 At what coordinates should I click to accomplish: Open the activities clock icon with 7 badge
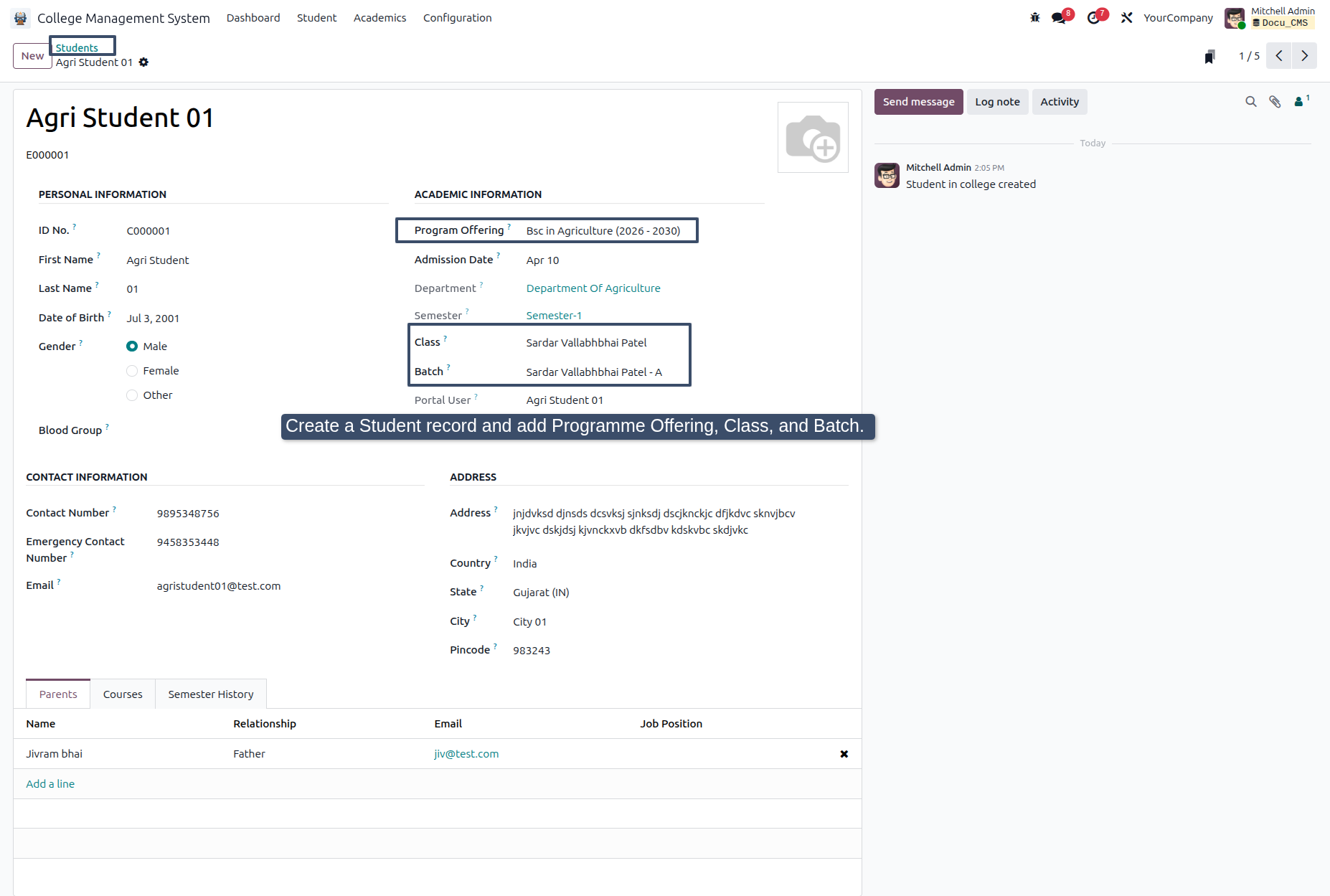(1095, 18)
